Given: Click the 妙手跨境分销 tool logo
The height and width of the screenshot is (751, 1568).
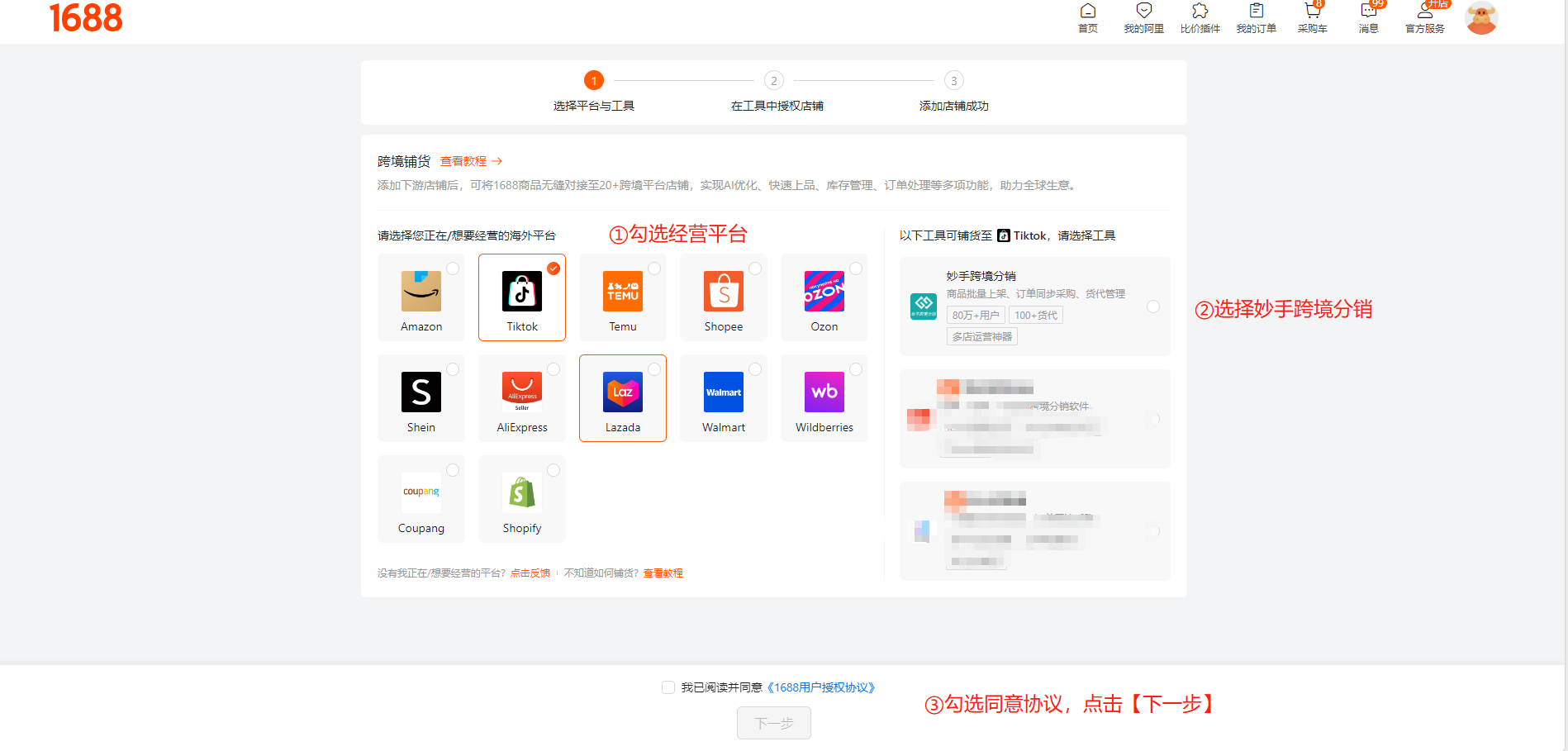Looking at the screenshot, I should [924, 306].
